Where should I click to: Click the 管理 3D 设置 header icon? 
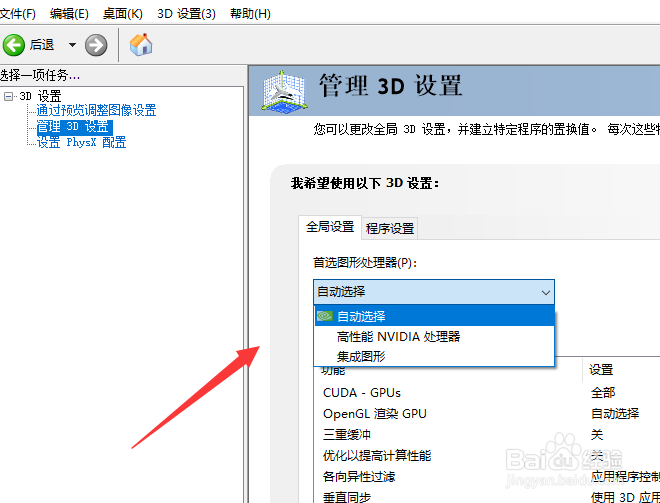pos(284,92)
